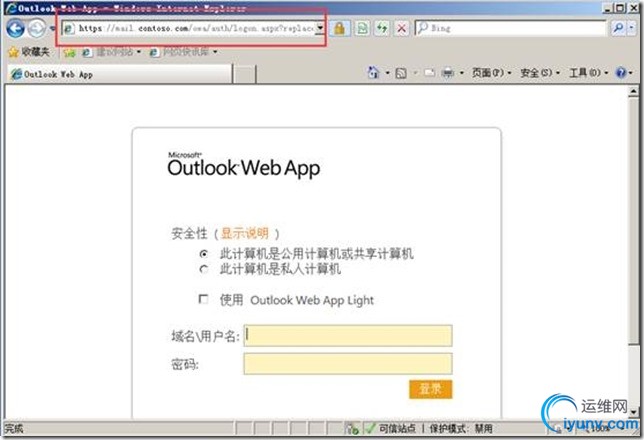Open the 安全(S) menu
The image size is (644, 440).
coord(540,73)
